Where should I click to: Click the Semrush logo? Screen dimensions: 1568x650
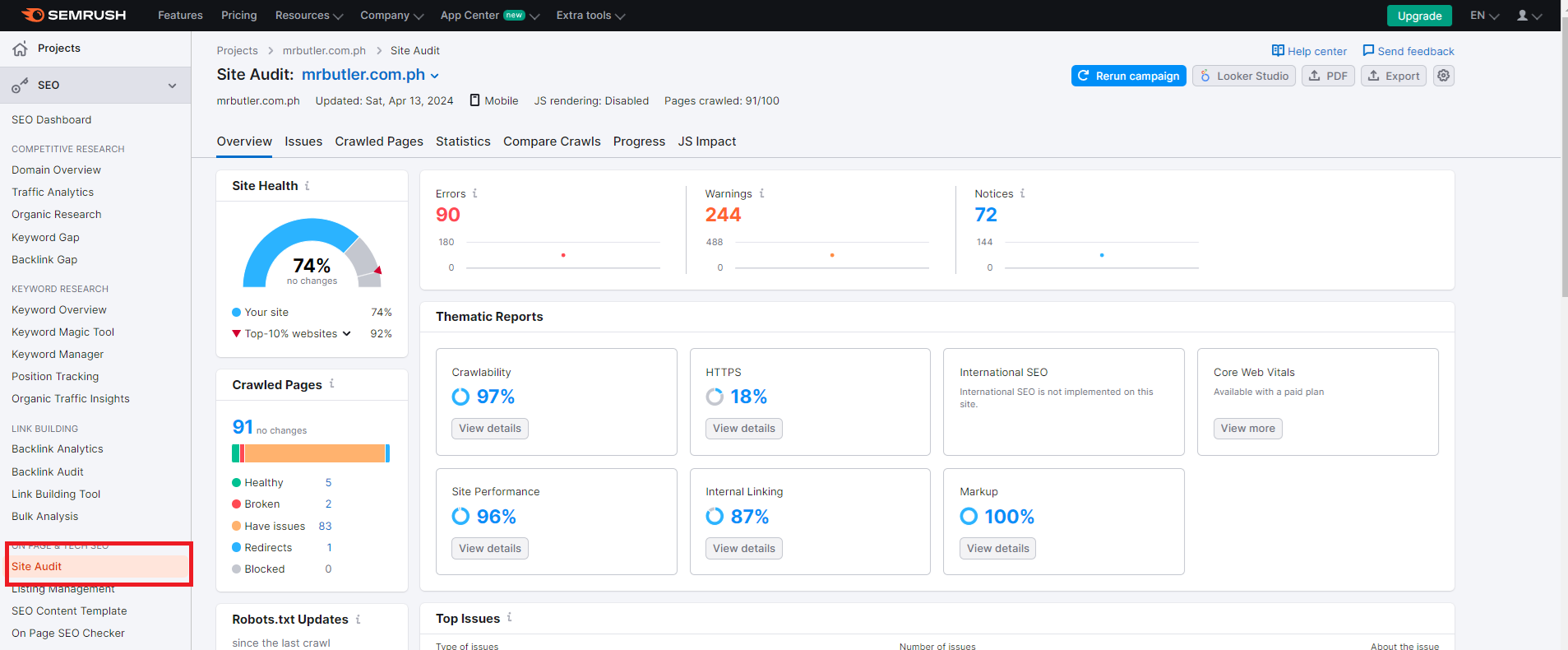(x=74, y=15)
